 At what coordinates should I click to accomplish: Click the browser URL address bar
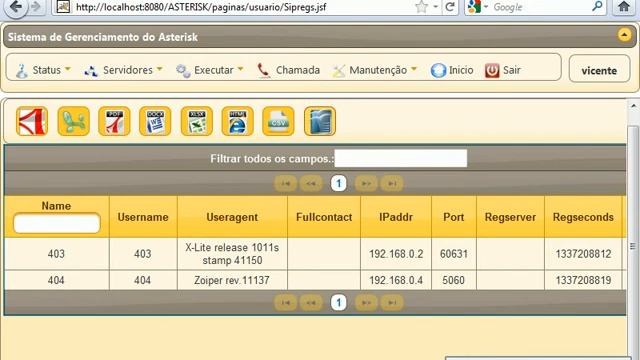click(x=237, y=7)
